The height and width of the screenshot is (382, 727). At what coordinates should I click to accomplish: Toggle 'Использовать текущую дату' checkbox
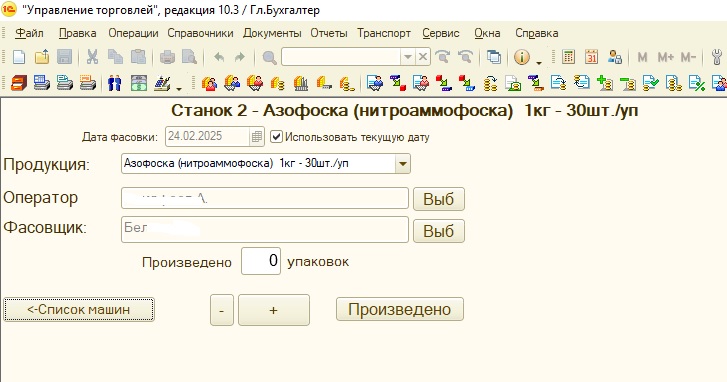click(x=276, y=137)
